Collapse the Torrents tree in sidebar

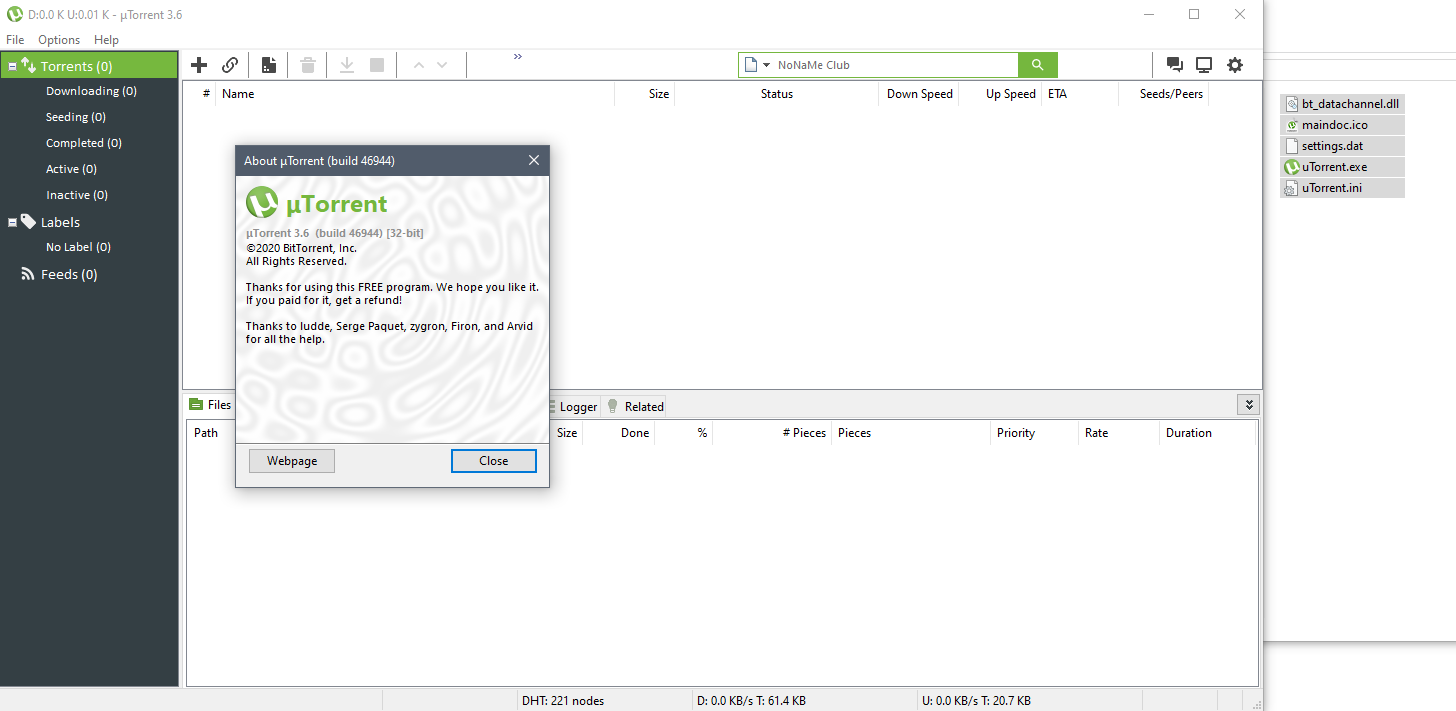point(12,67)
